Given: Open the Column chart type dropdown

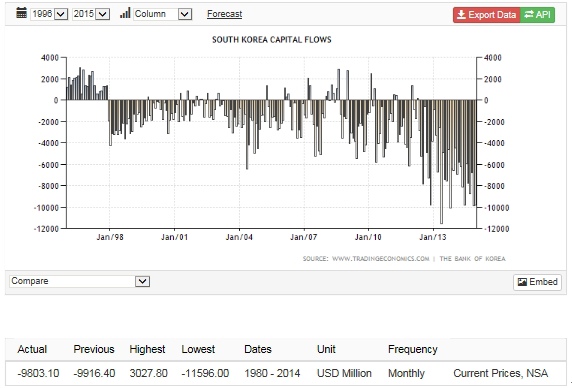Looking at the screenshot, I should [x=163, y=14].
